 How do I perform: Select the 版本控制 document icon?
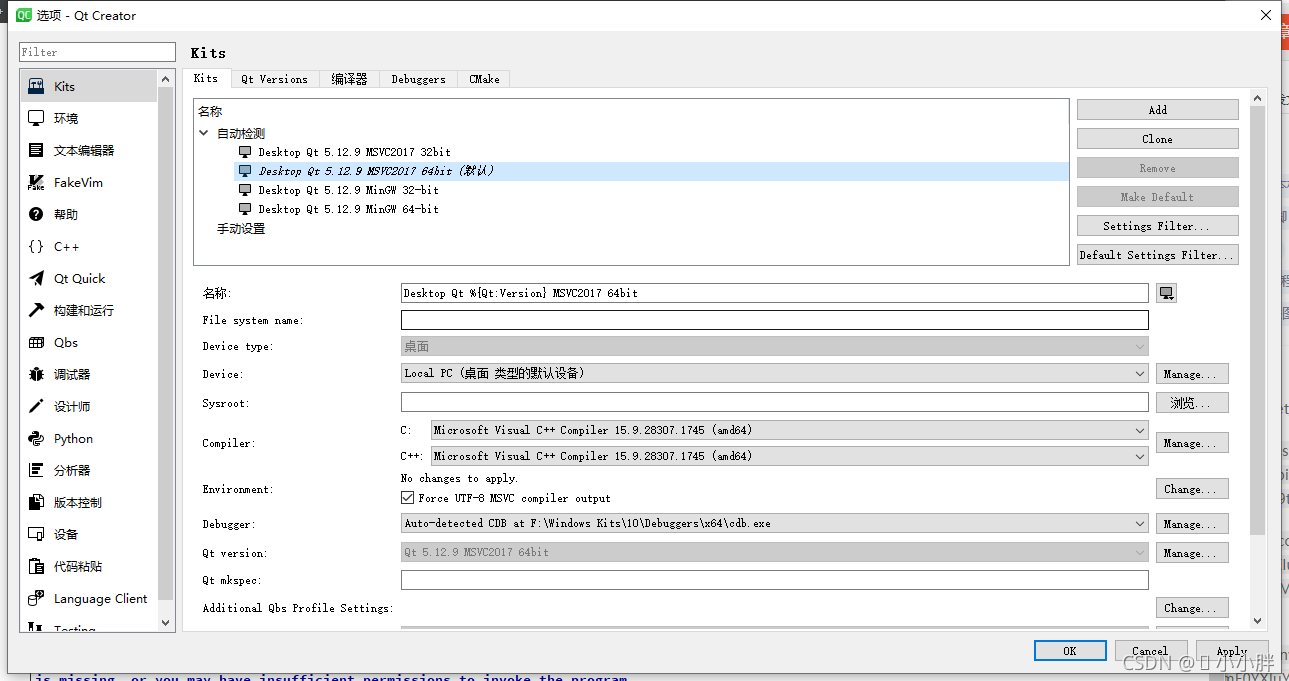click(36, 502)
